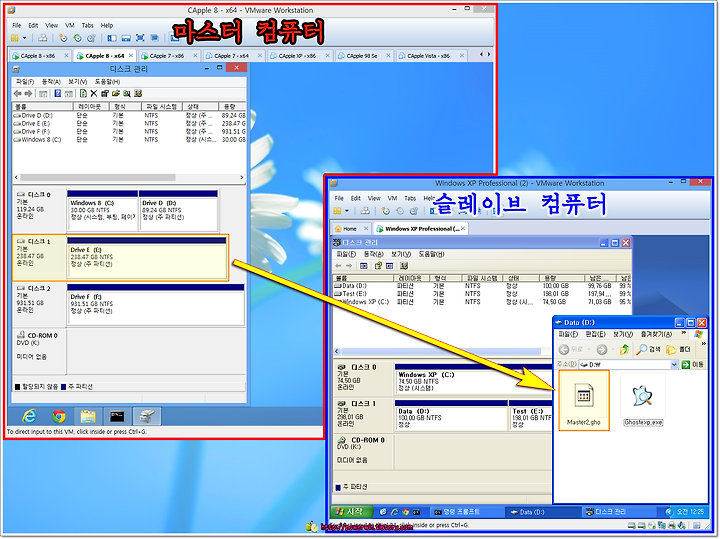Screen dimensions: 720x539
Task: Click the full screen icon in CApple 8 toolbar
Action: tap(141, 38)
